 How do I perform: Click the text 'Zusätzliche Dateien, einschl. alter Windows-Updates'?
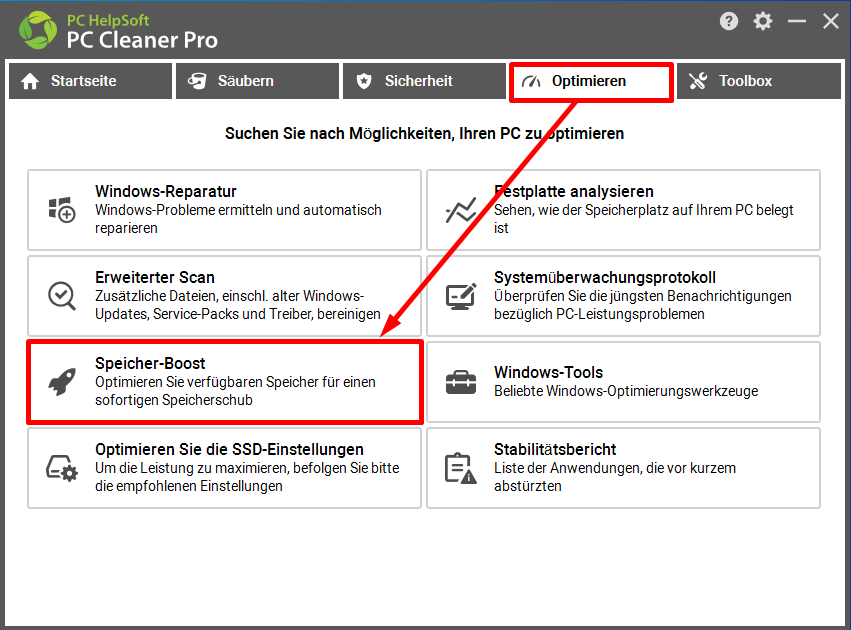click(x=238, y=305)
